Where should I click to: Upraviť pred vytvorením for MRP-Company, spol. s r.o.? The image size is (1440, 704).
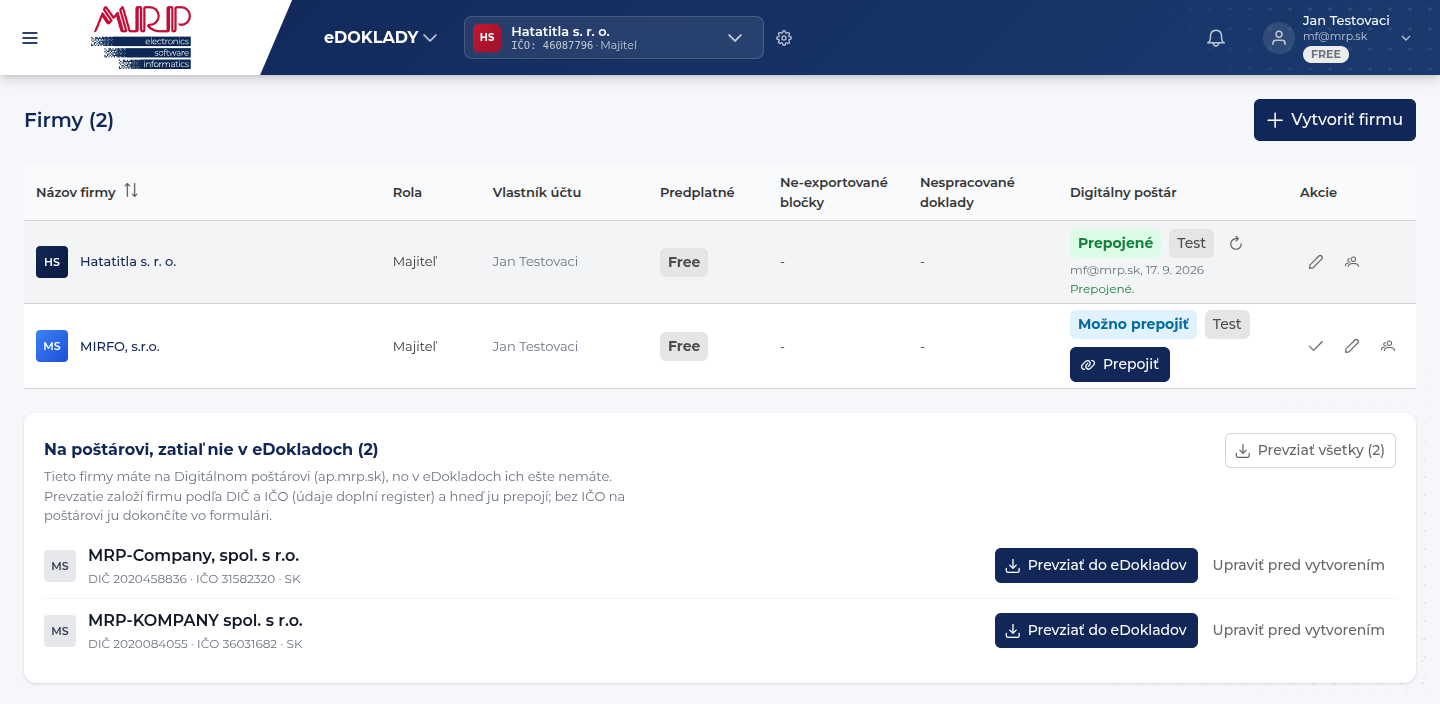[1298, 565]
